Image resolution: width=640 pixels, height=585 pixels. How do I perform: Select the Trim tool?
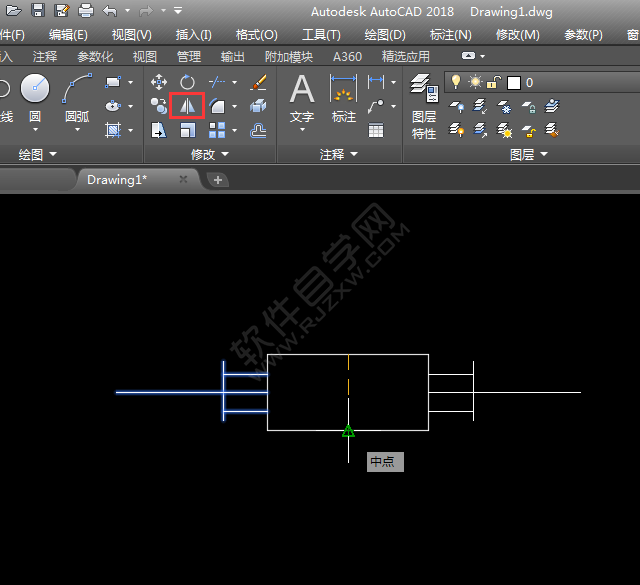tap(217, 82)
